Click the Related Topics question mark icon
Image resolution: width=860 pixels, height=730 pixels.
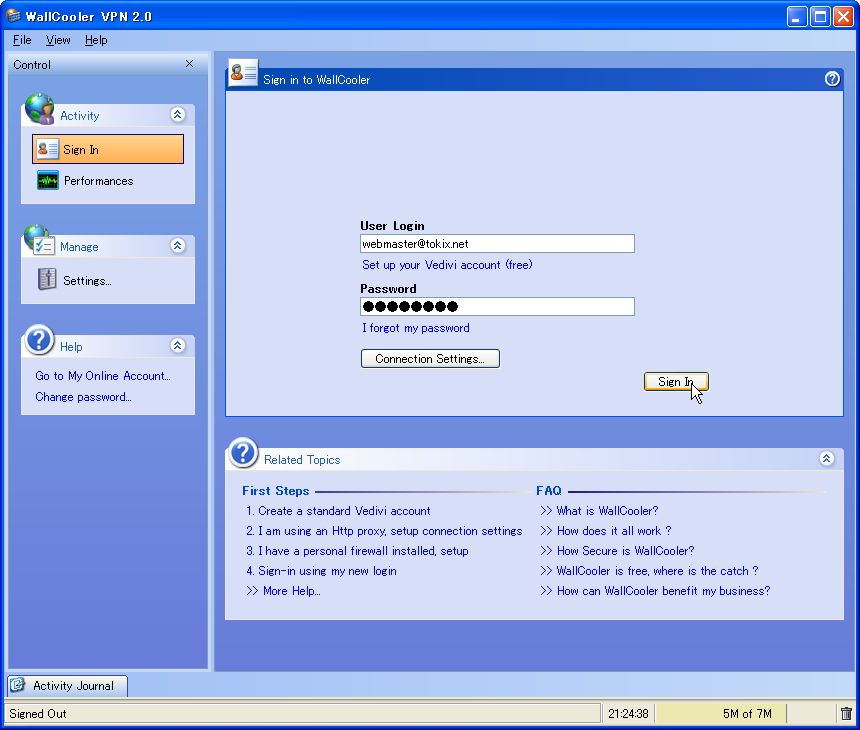point(243,453)
